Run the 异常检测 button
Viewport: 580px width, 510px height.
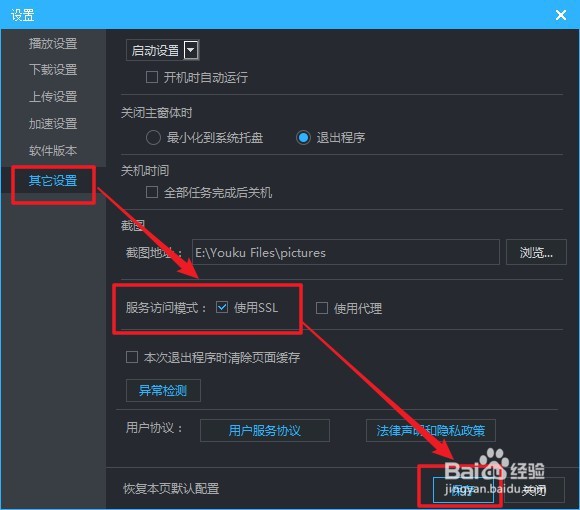pos(163,390)
